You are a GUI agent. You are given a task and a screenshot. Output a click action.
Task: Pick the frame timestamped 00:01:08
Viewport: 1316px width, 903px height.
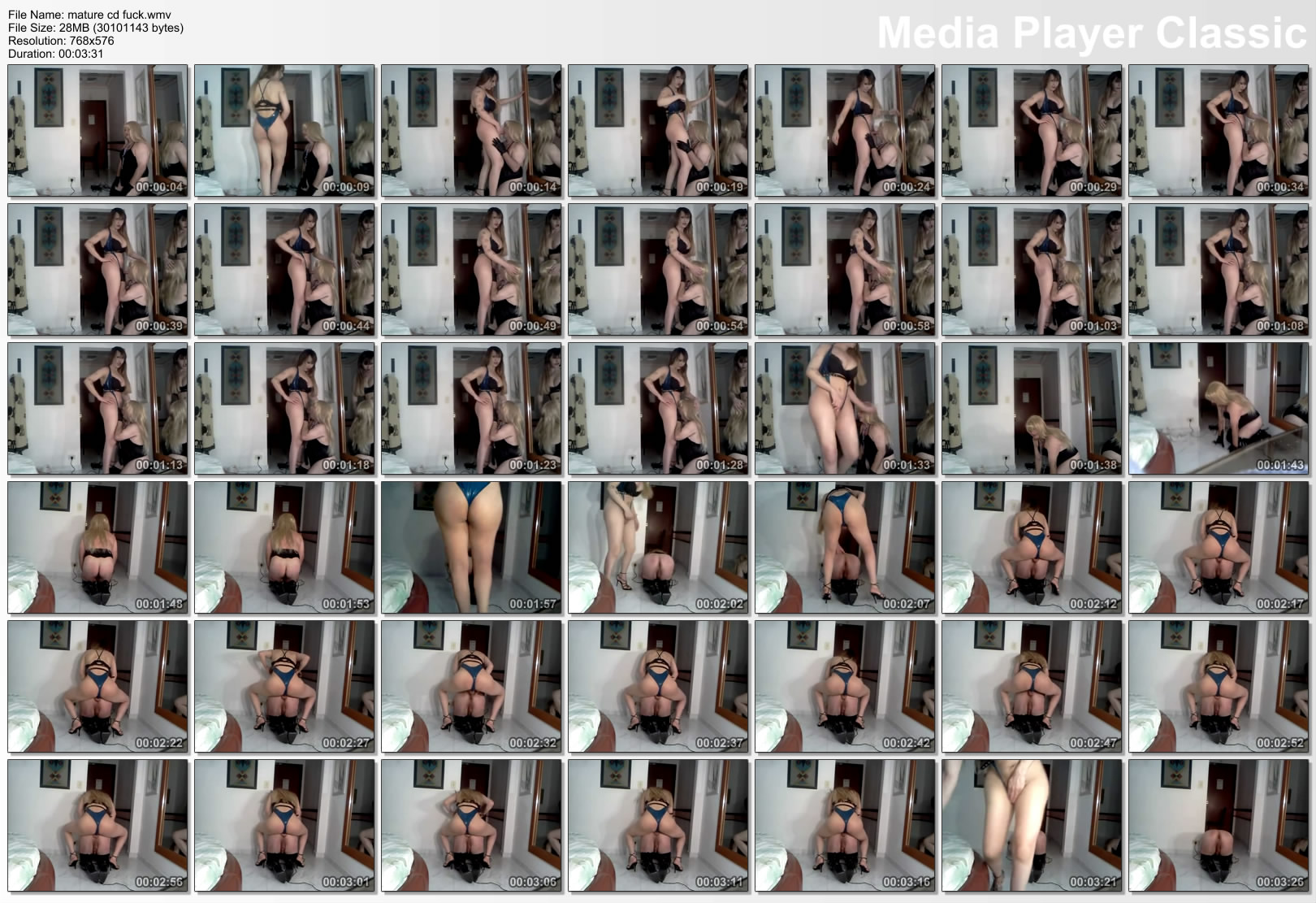point(1219,270)
